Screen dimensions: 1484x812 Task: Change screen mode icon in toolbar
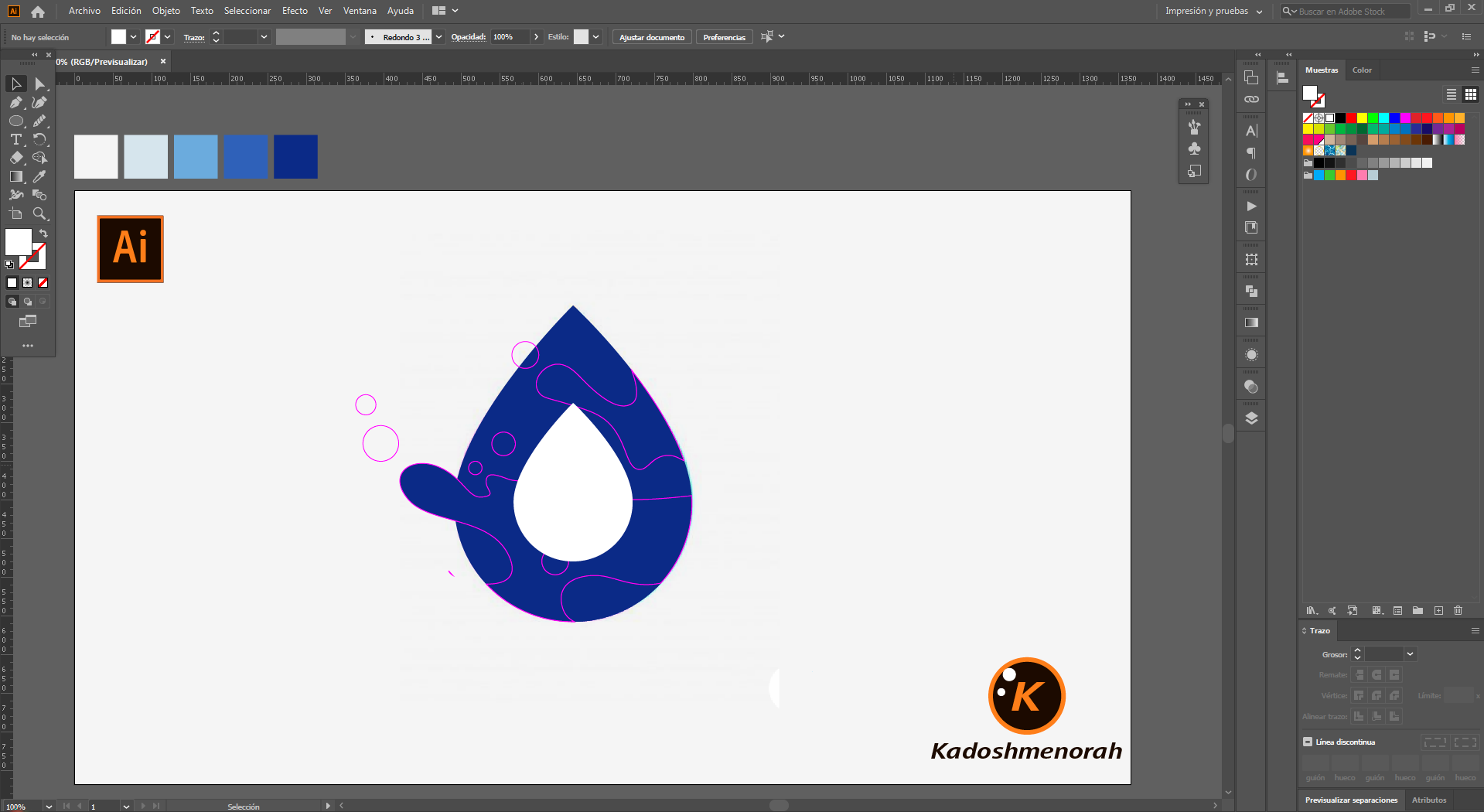pos(28,321)
